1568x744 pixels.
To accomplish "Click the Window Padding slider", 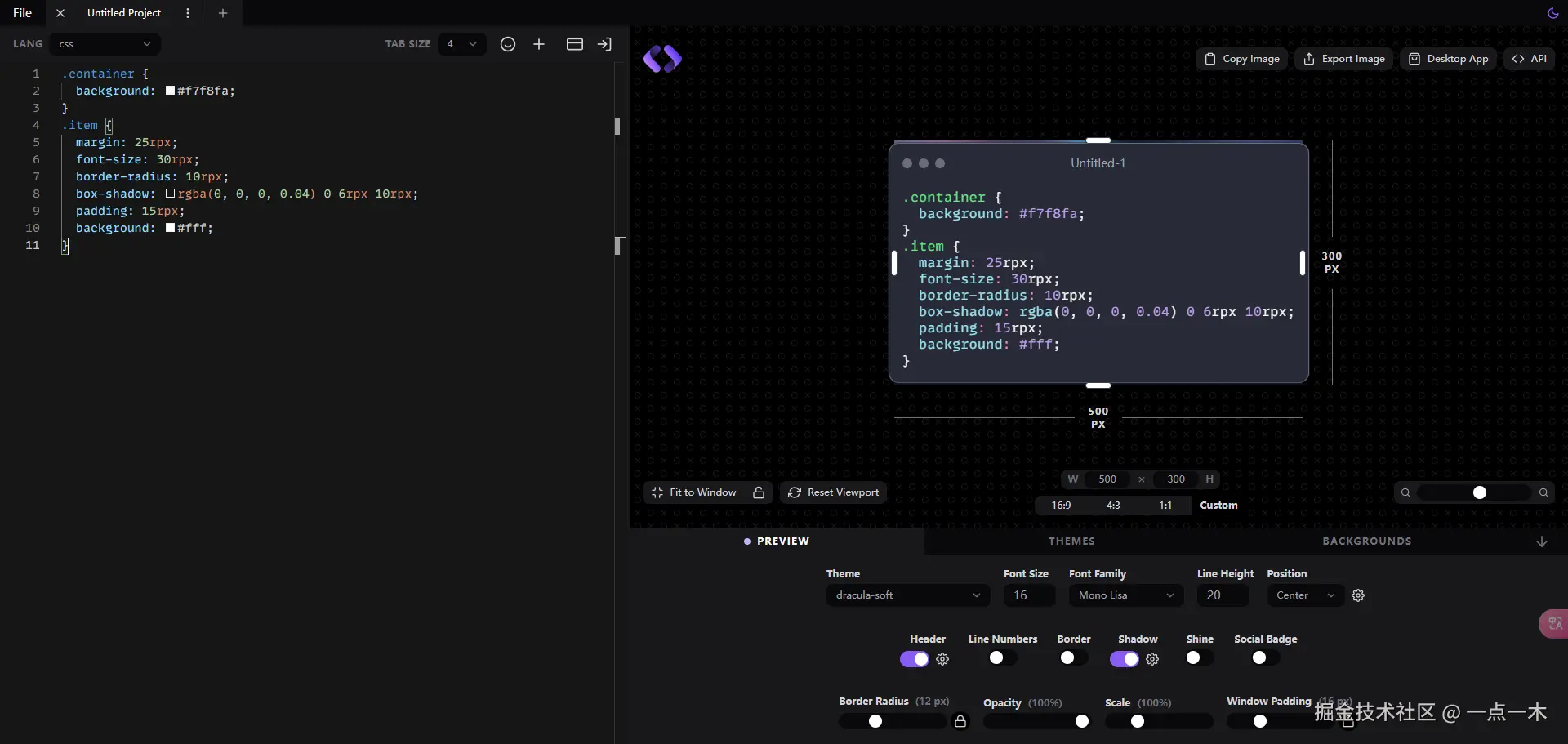I will 1281,721.
